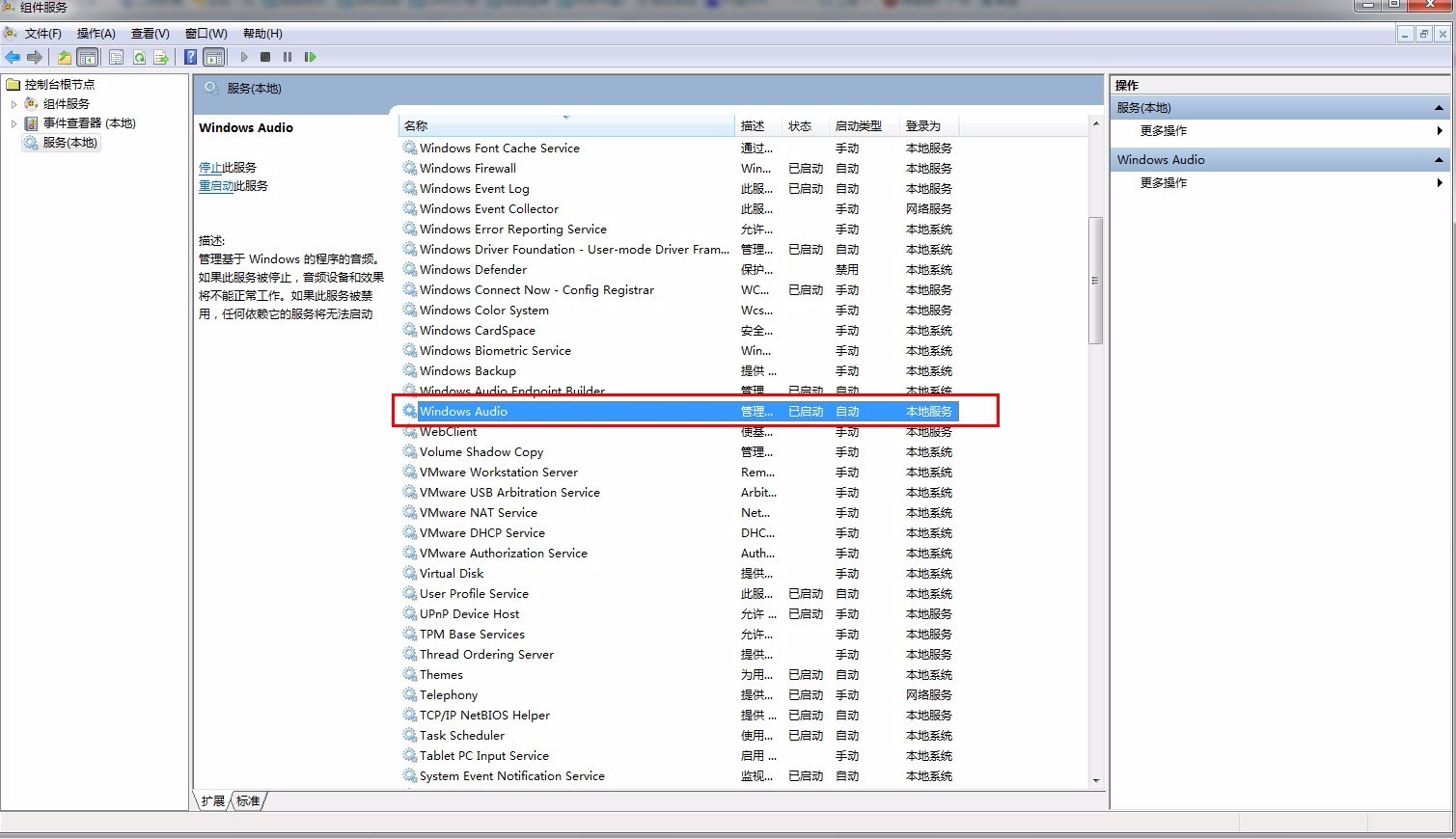Click the 重启动 link to restart the service
Viewport: 1456px width, 839px height.
pos(216,185)
